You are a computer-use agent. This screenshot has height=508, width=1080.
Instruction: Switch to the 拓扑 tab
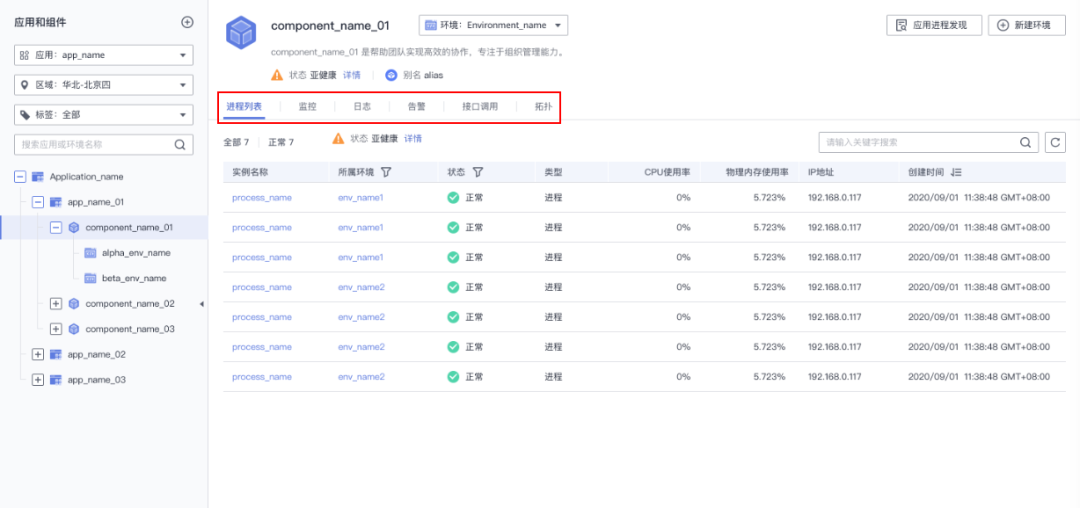543,107
